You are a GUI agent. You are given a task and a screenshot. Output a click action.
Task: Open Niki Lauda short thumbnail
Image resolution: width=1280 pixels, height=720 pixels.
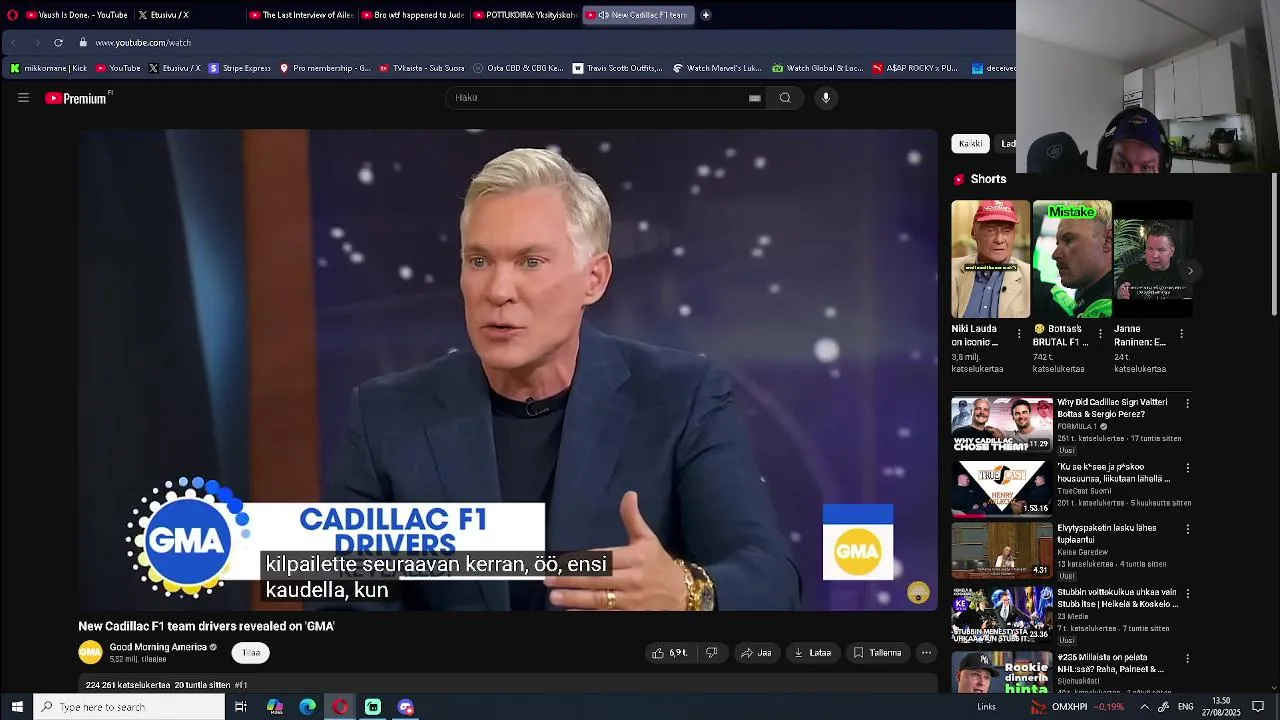(990, 259)
